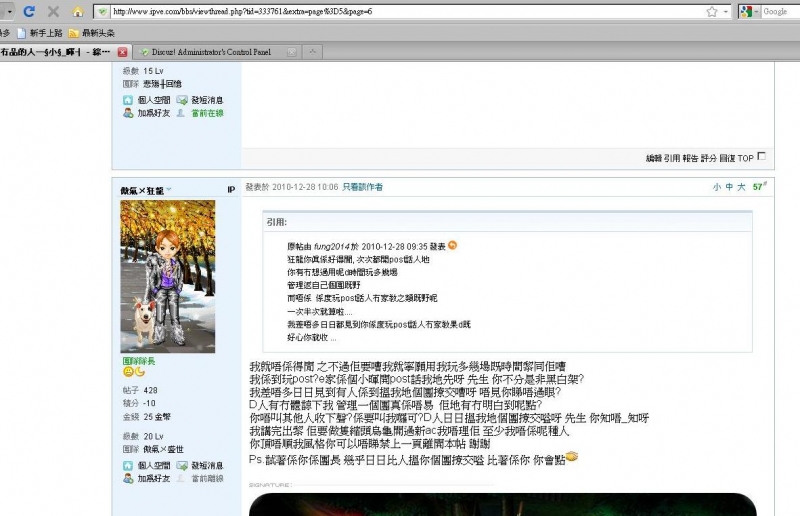The image size is (800, 516).
Task: Click the orange quoted-post jump icon
Action: [452, 245]
